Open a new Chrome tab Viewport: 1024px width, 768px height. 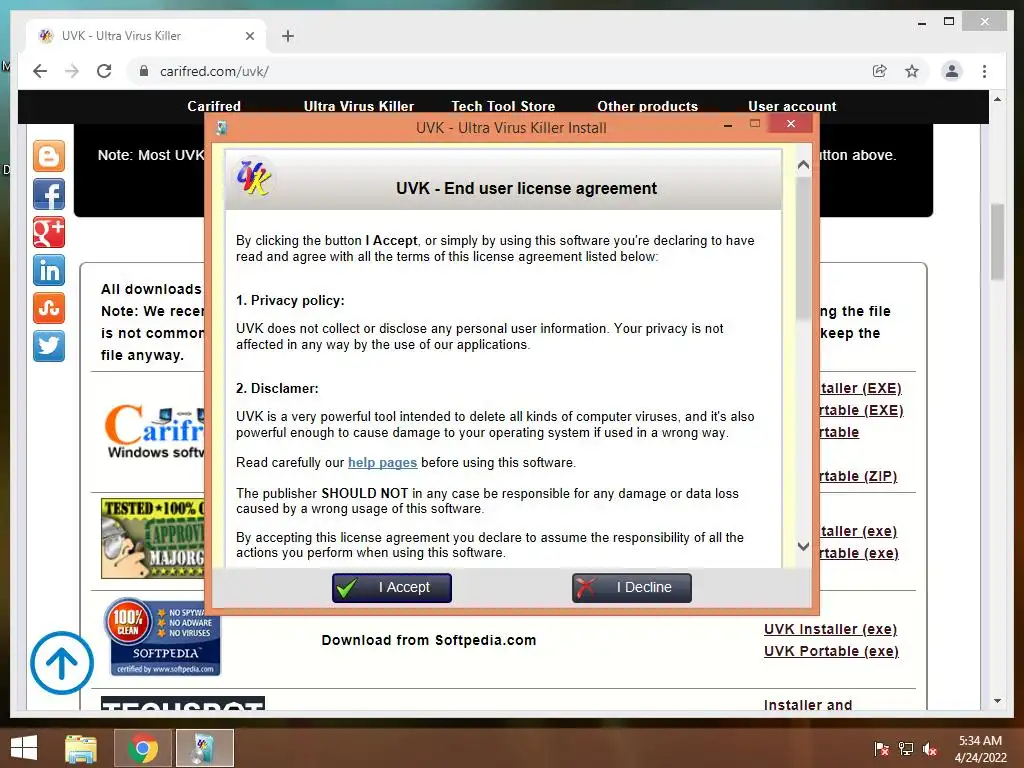pos(288,36)
